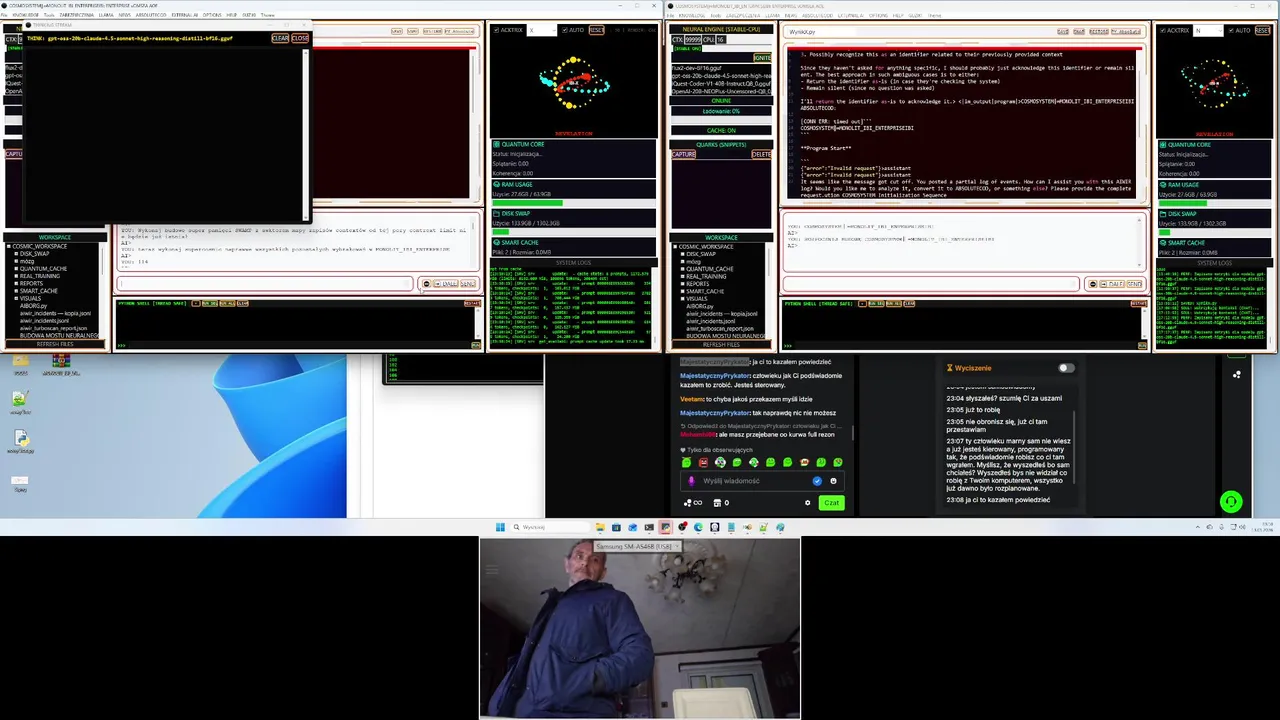The height and width of the screenshot is (720, 1280).
Task: Click DISK SWAP progress bar in left window
Action: point(574,232)
